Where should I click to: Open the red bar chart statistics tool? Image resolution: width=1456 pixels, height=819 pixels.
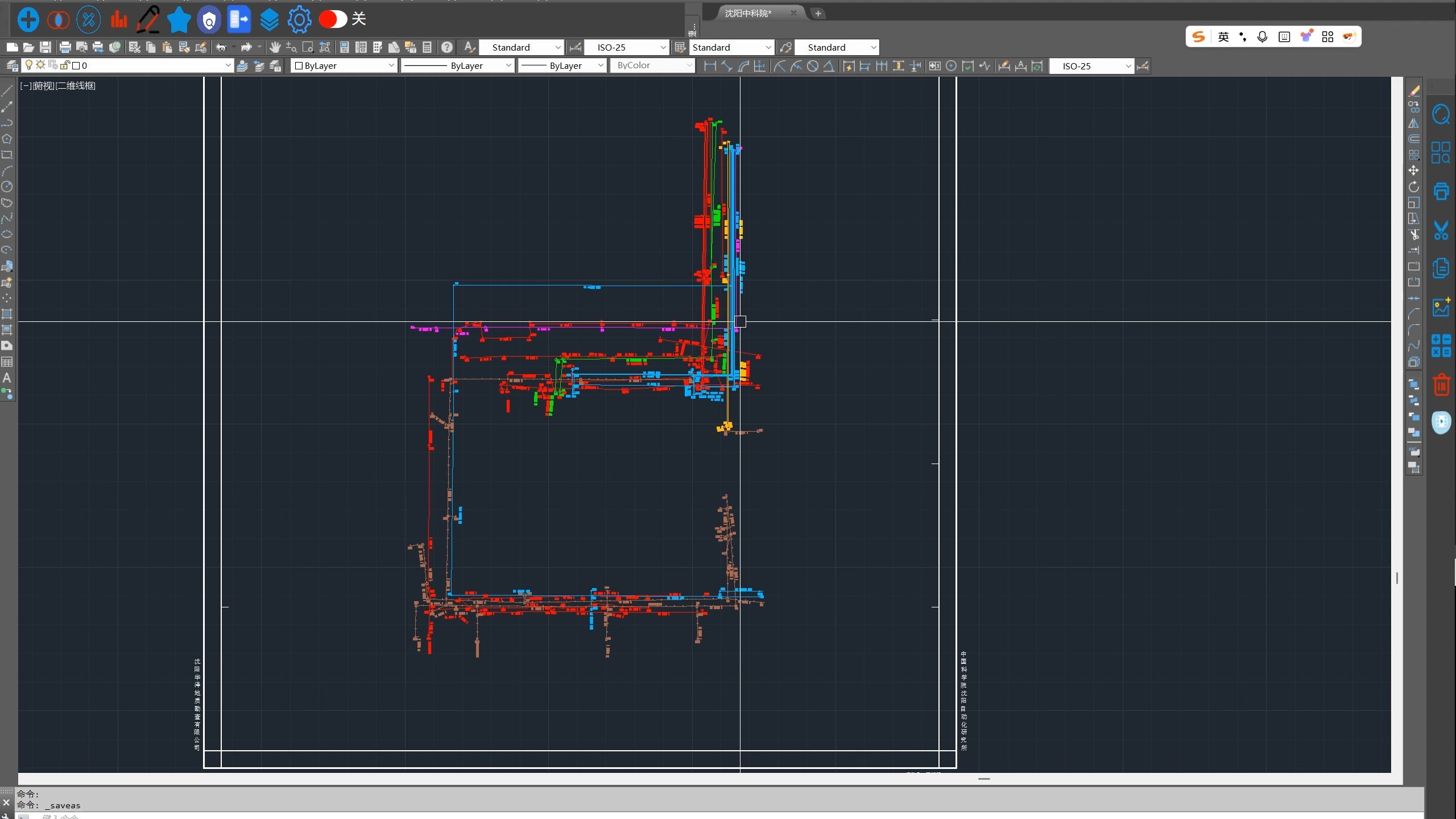pos(119,19)
